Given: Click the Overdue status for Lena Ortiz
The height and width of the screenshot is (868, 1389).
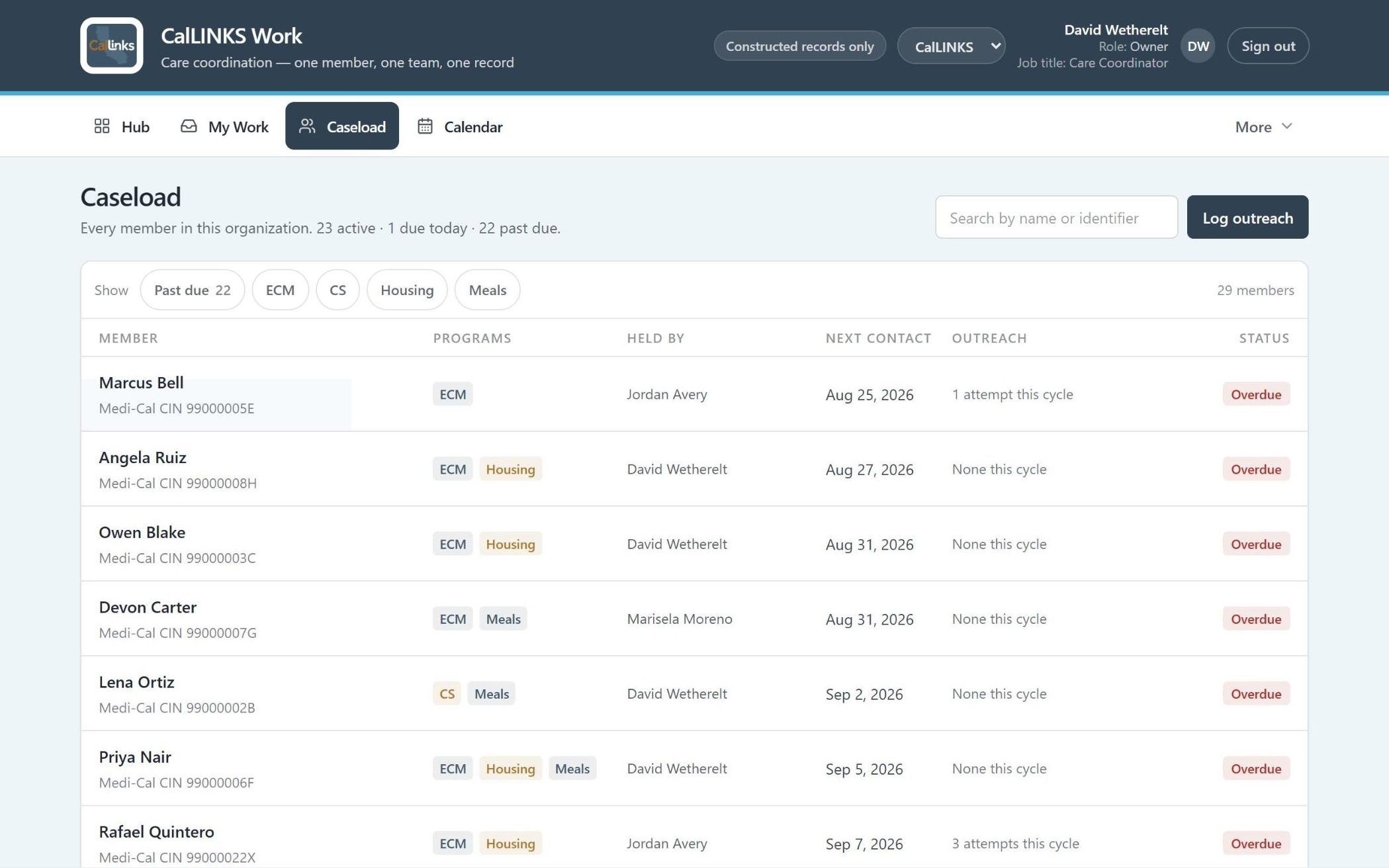Looking at the screenshot, I should (x=1256, y=693).
